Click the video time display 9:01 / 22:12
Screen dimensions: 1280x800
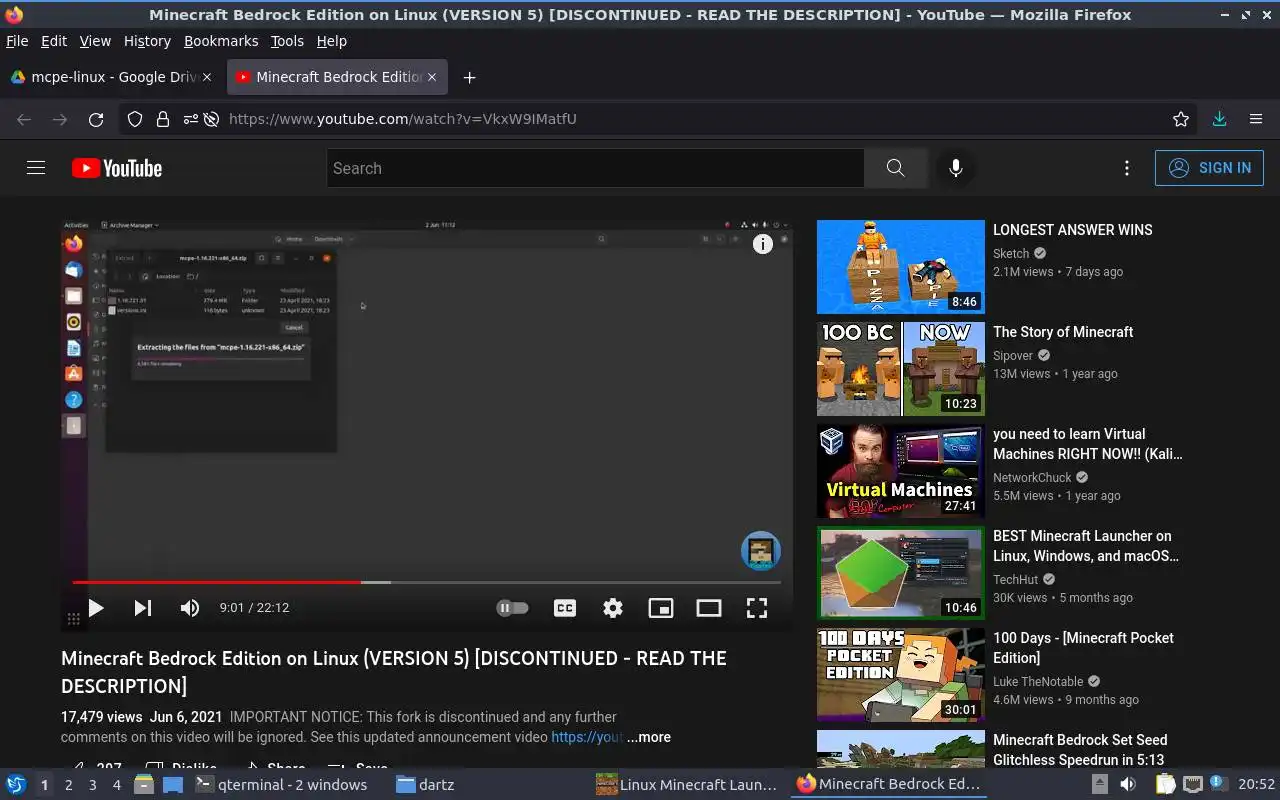tap(254, 608)
